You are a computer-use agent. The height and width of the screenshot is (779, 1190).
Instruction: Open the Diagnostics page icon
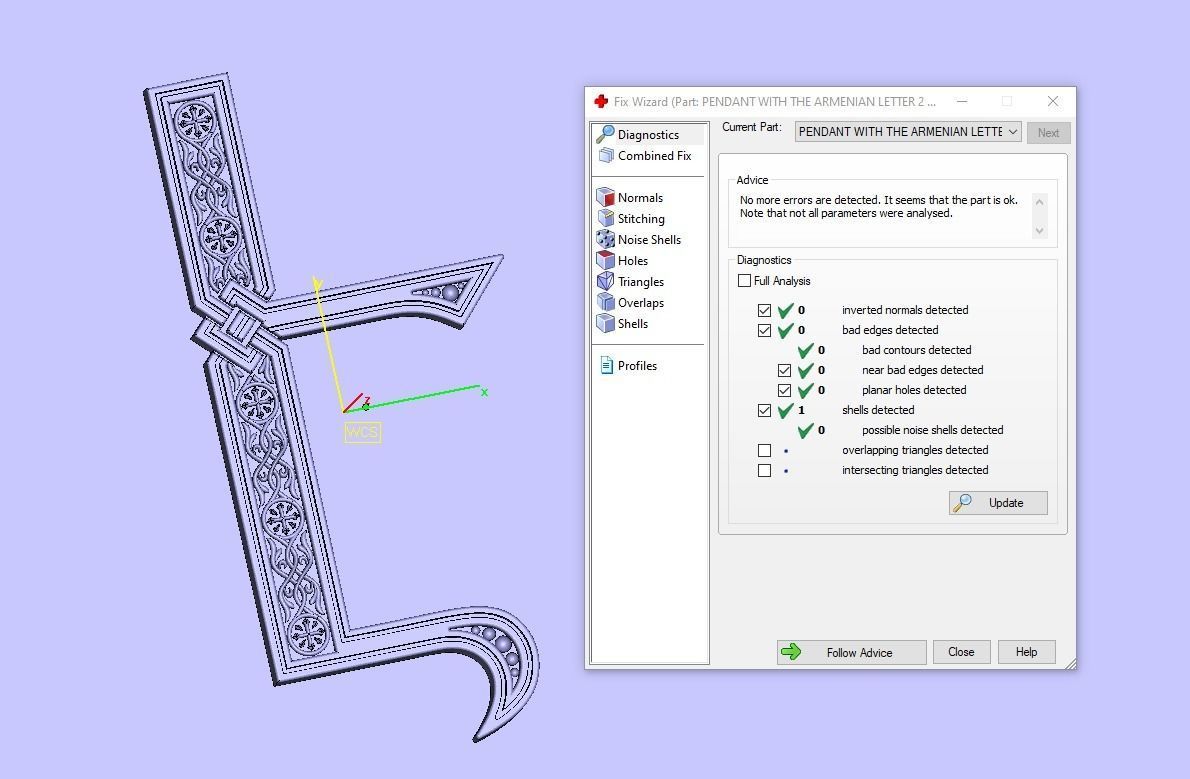605,134
